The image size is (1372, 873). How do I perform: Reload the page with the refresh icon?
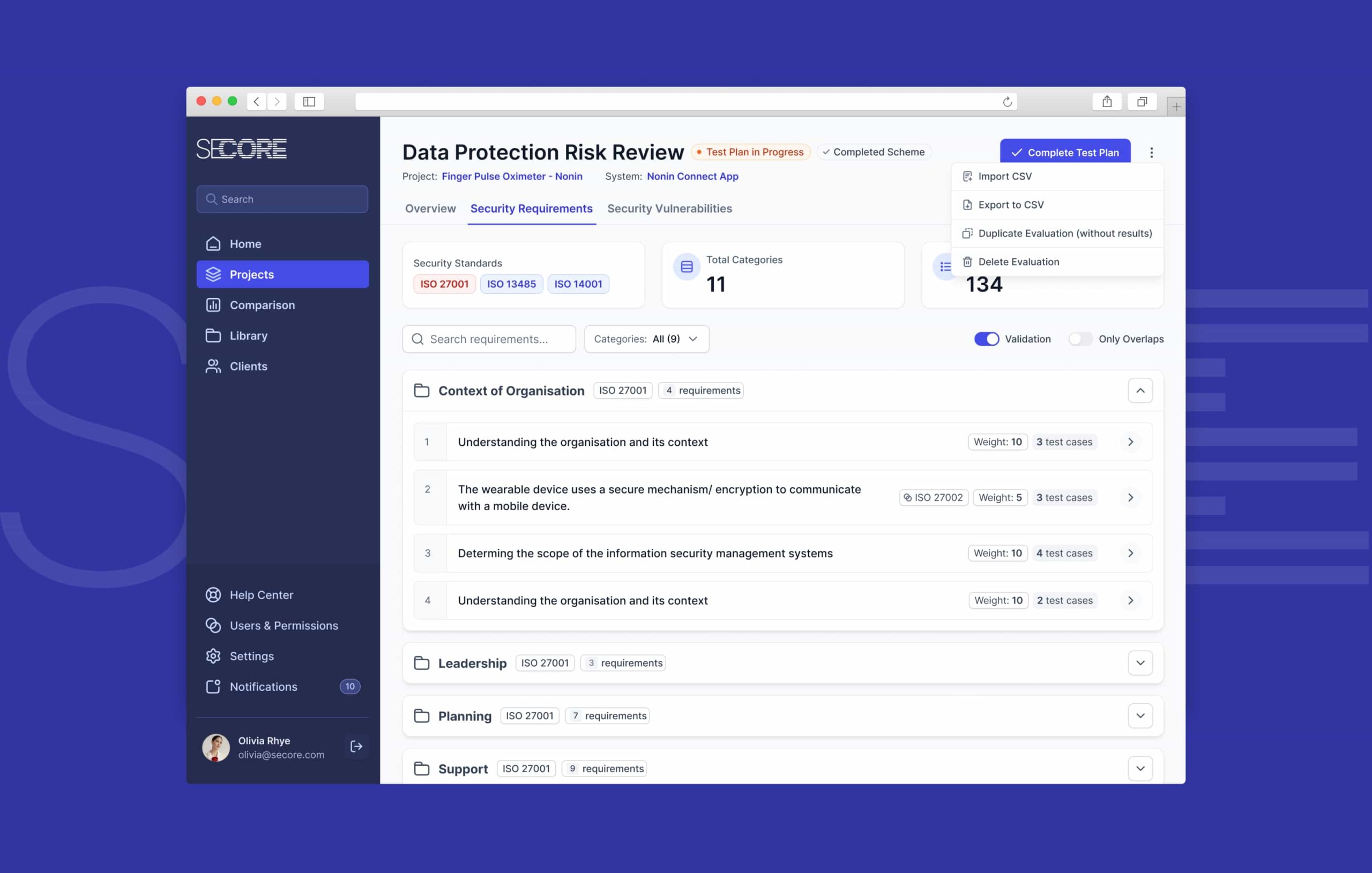[x=1008, y=101]
